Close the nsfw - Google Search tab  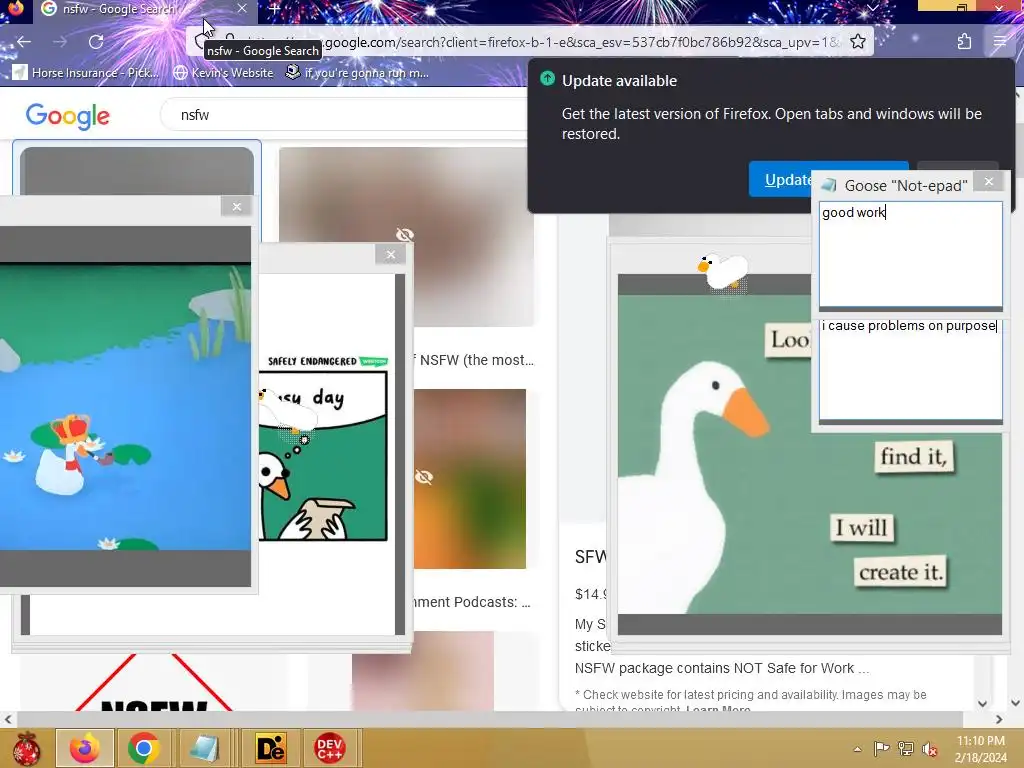[242, 8]
